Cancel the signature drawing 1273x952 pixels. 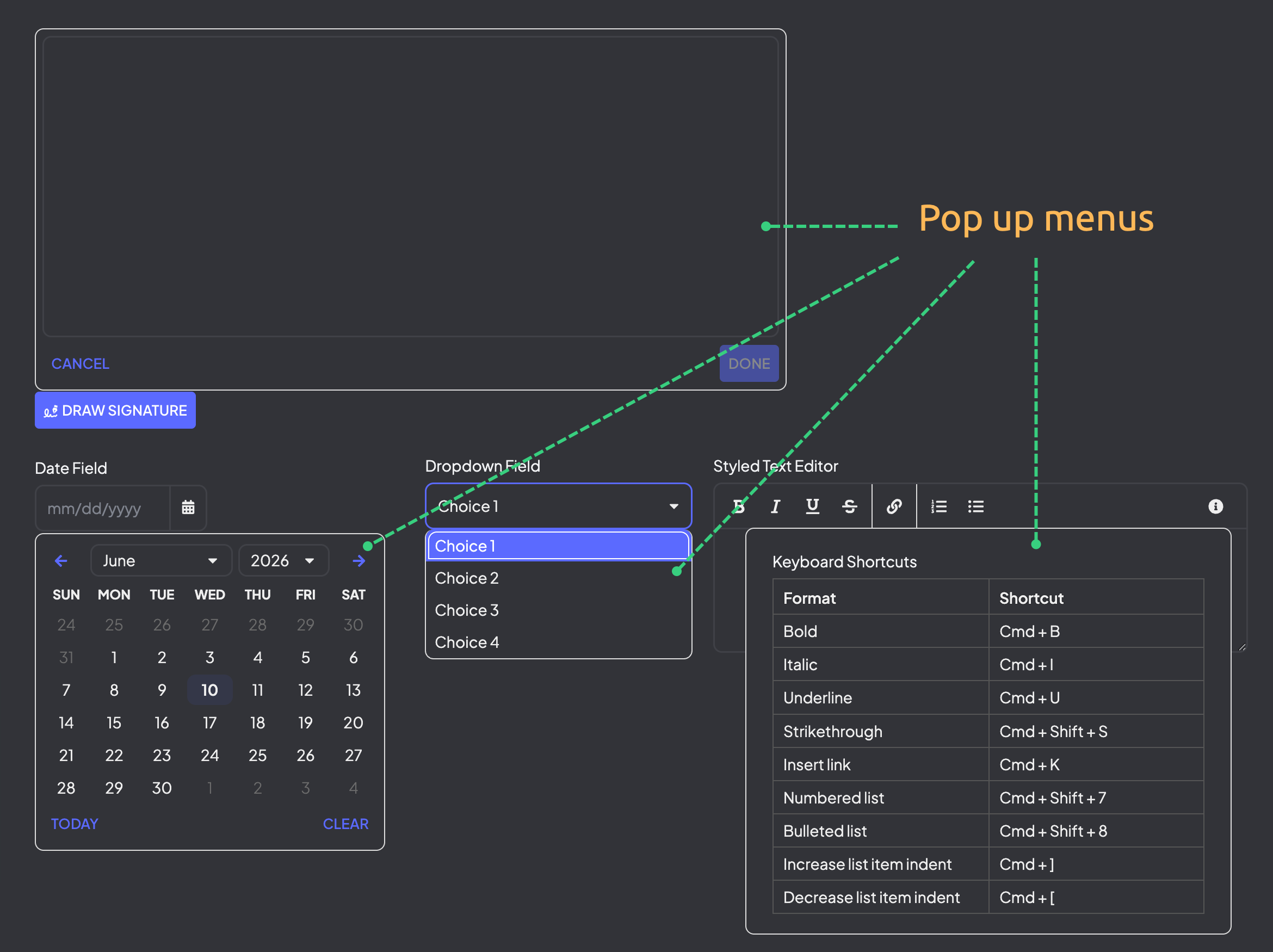click(x=81, y=364)
